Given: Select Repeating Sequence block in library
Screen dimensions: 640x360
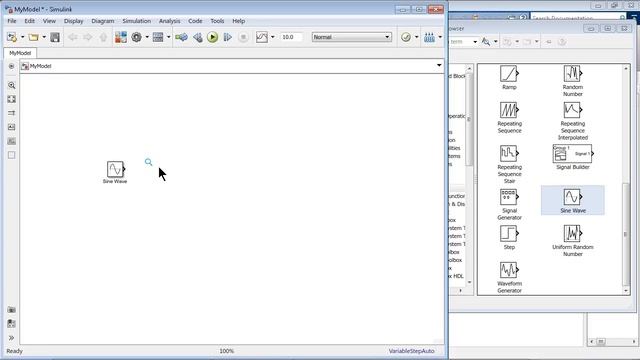Looking at the screenshot, I should point(509,118).
